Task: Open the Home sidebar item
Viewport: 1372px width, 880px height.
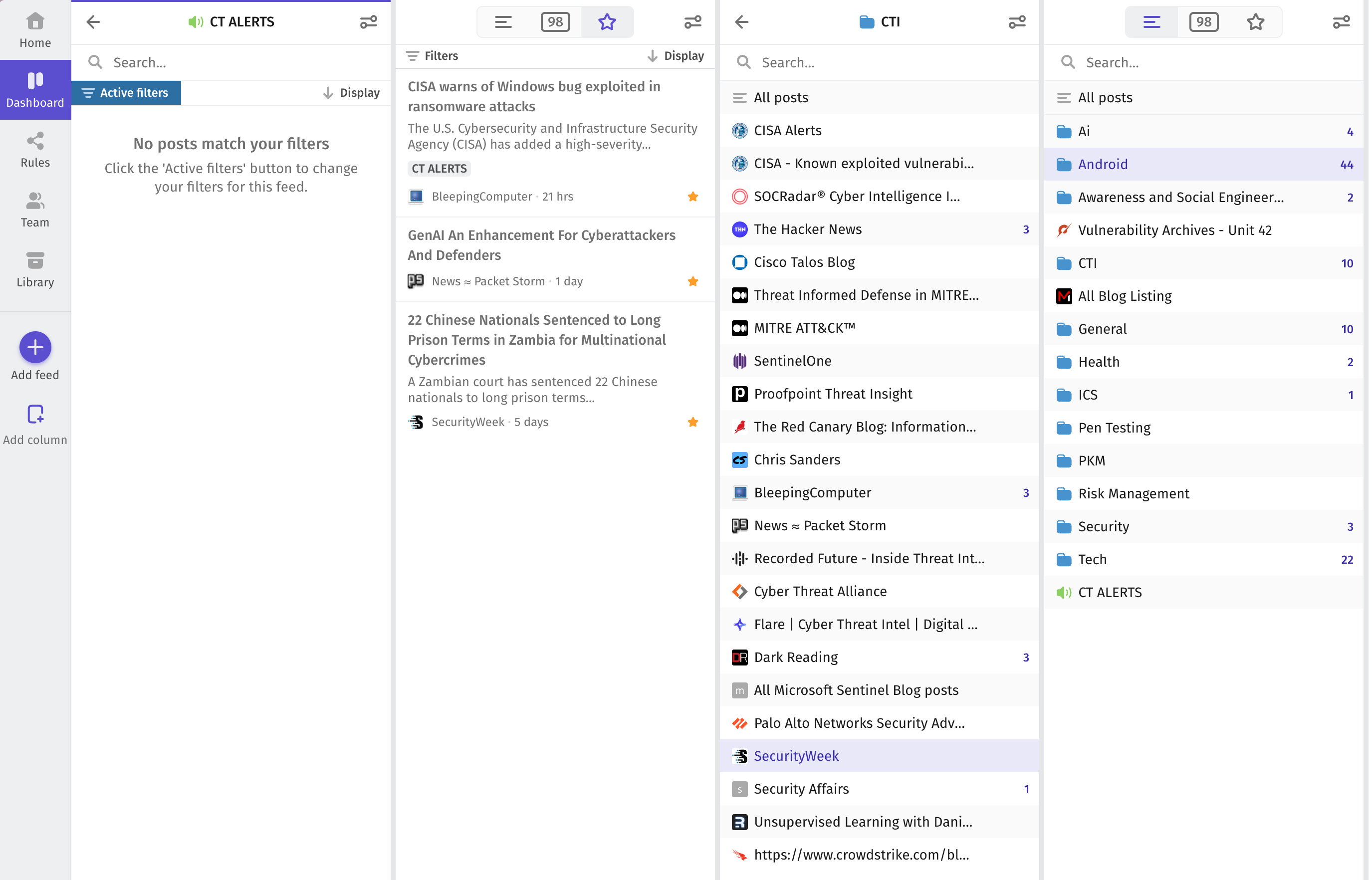Action: (35, 30)
